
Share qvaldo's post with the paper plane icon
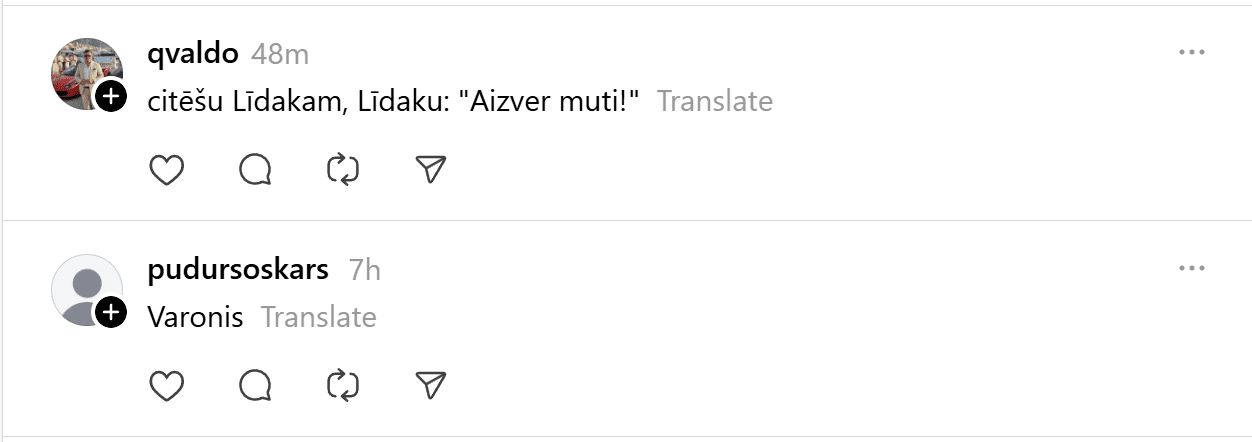[430, 170]
